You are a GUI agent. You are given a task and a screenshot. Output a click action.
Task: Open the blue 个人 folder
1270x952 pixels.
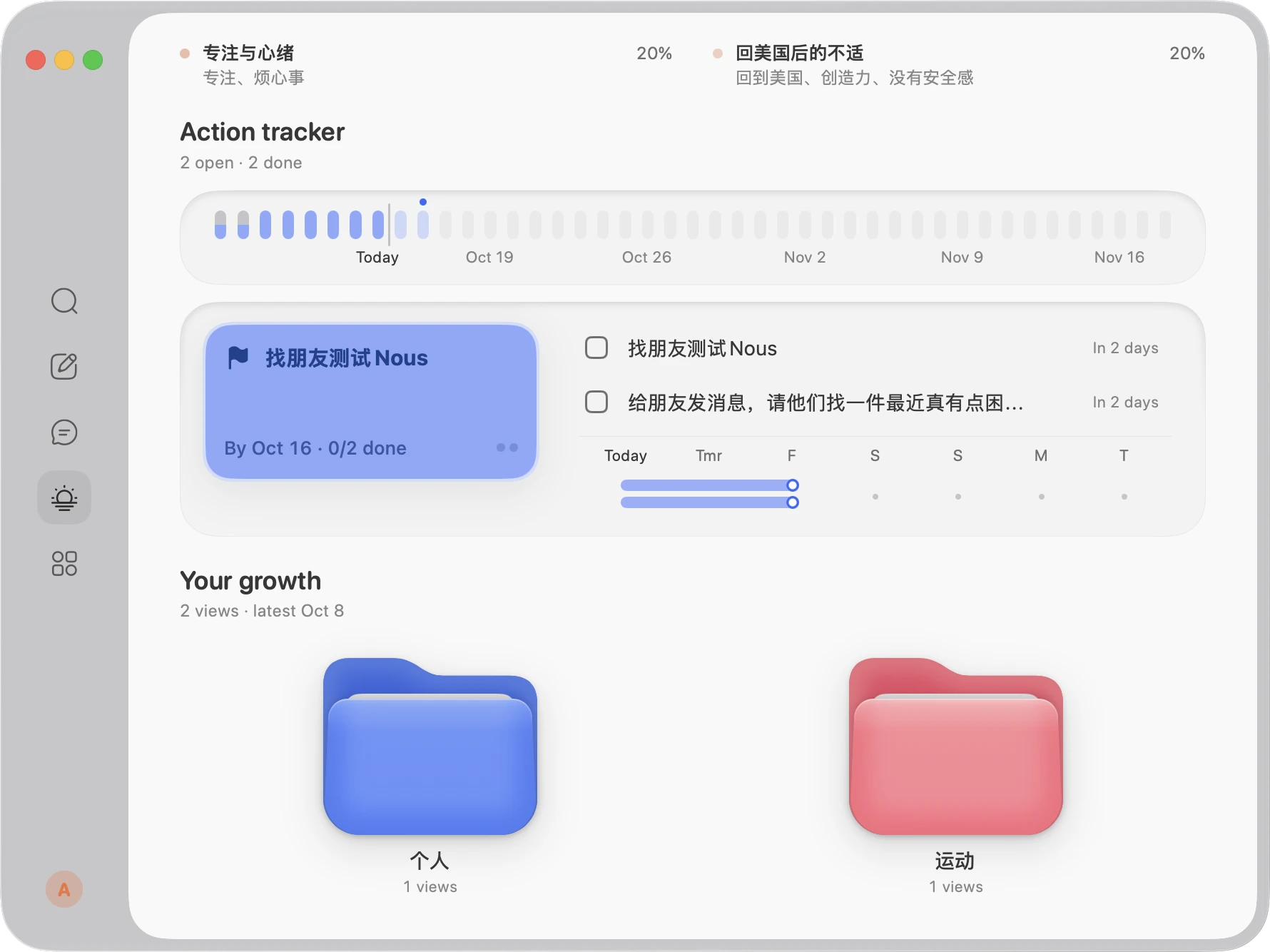coord(430,746)
